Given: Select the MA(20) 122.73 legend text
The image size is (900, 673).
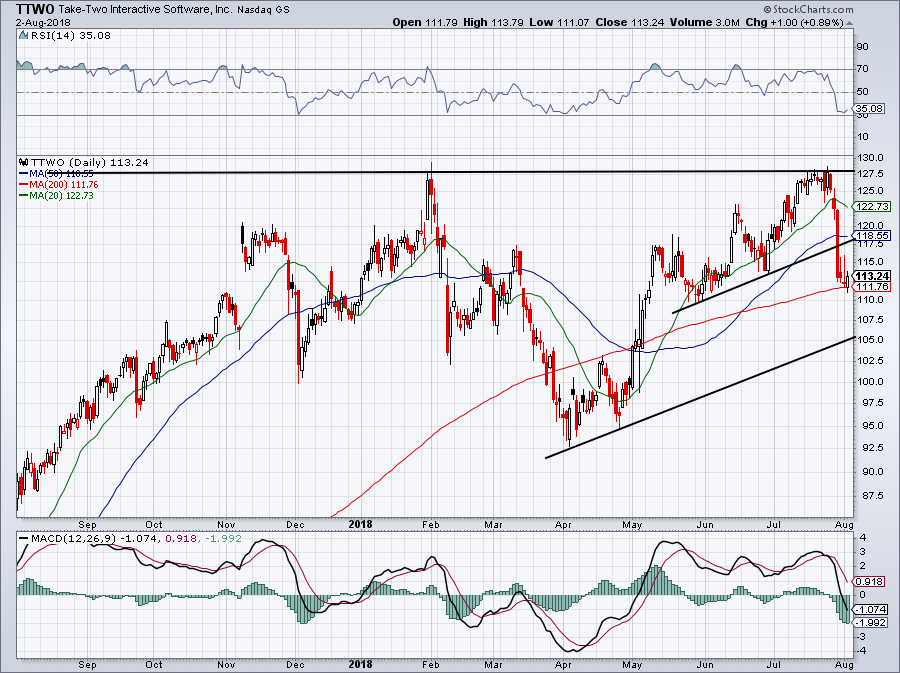Looking at the screenshot, I should [x=61, y=196].
